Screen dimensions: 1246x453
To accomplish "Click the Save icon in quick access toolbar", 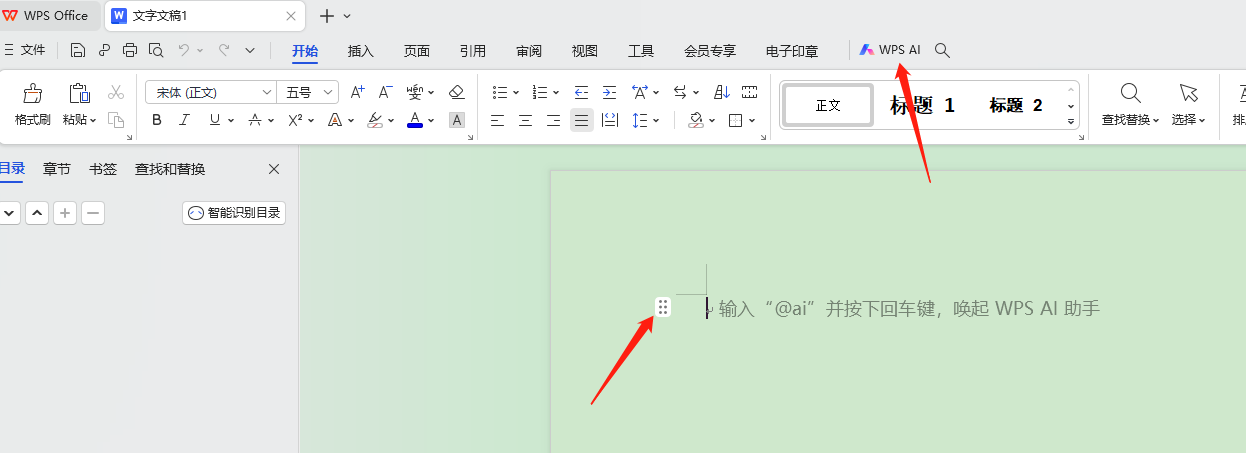I will 78,50.
